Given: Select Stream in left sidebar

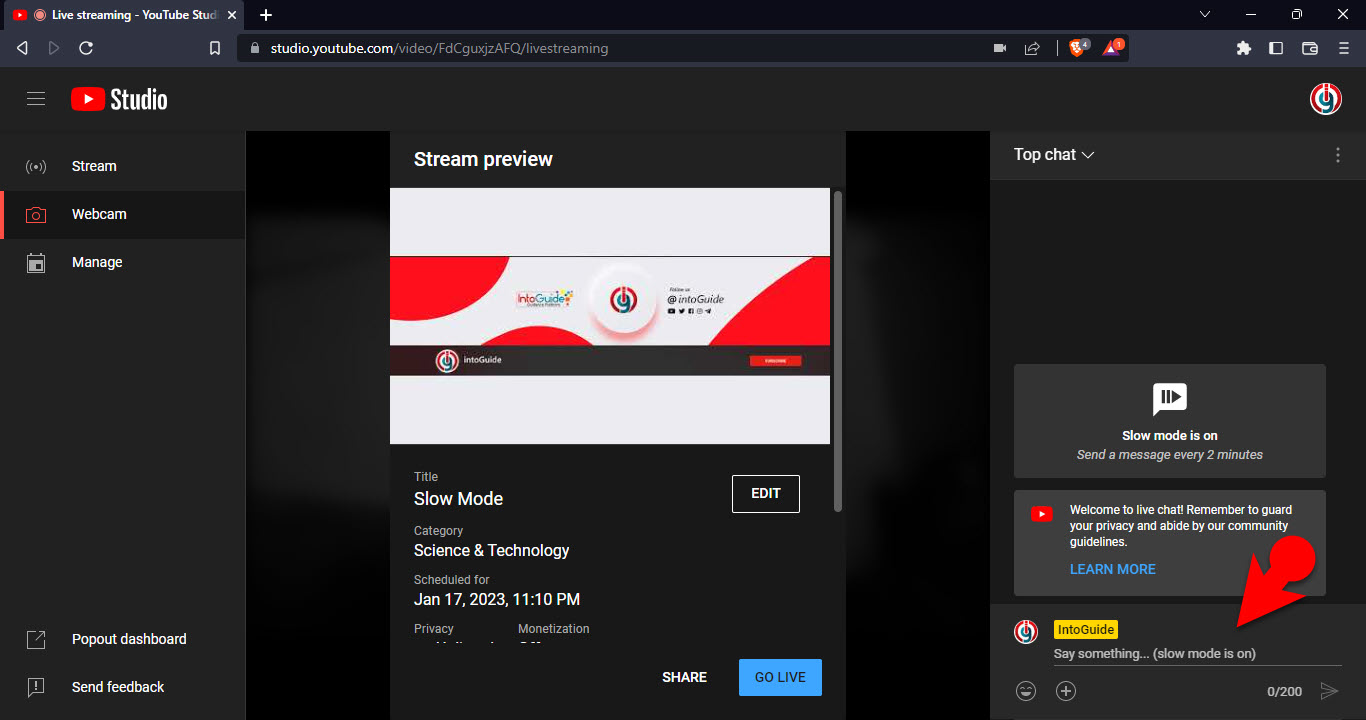Looking at the screenshot, I should tap(94, 166).
